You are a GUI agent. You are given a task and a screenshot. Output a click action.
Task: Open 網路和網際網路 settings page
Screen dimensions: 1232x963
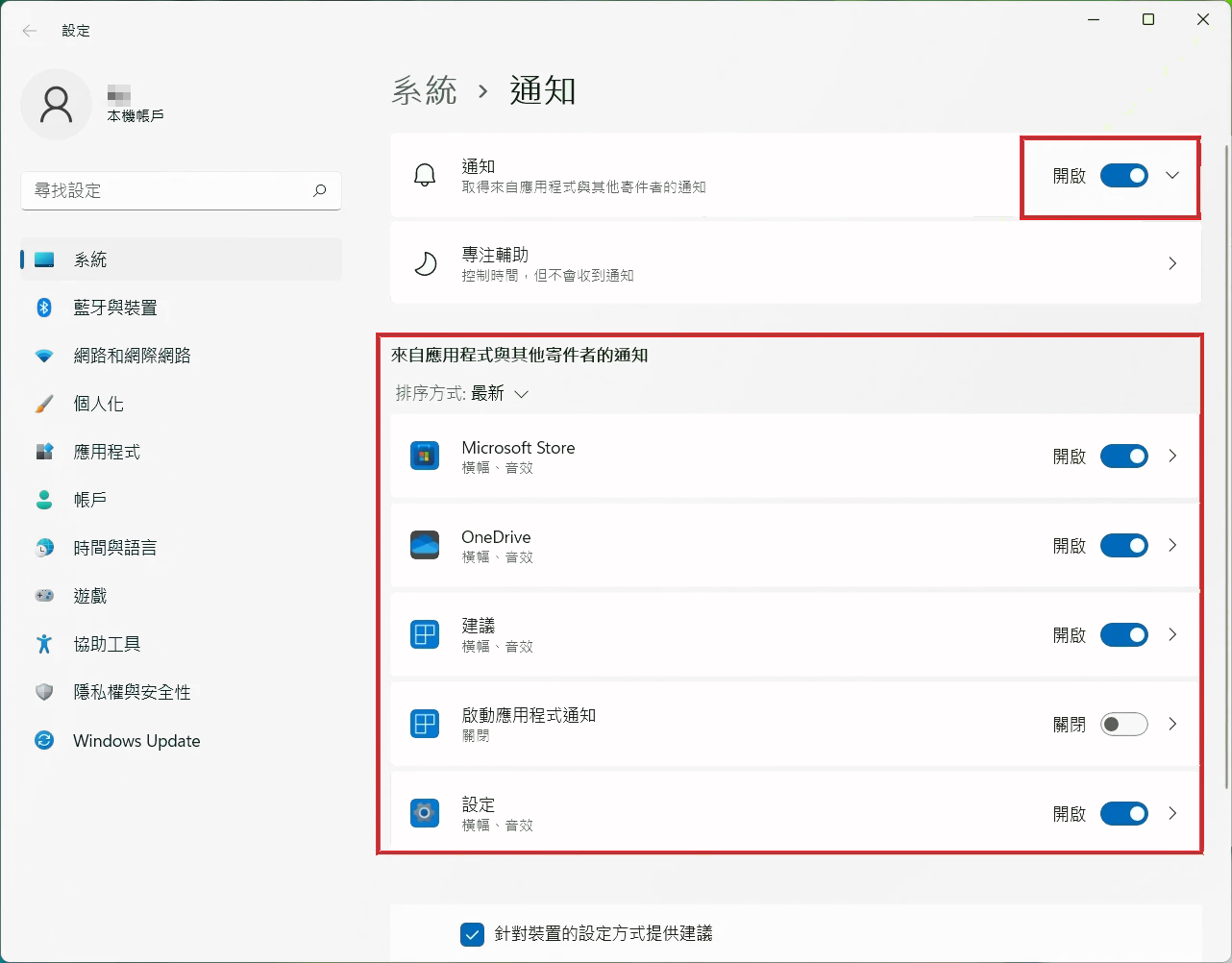181,356
